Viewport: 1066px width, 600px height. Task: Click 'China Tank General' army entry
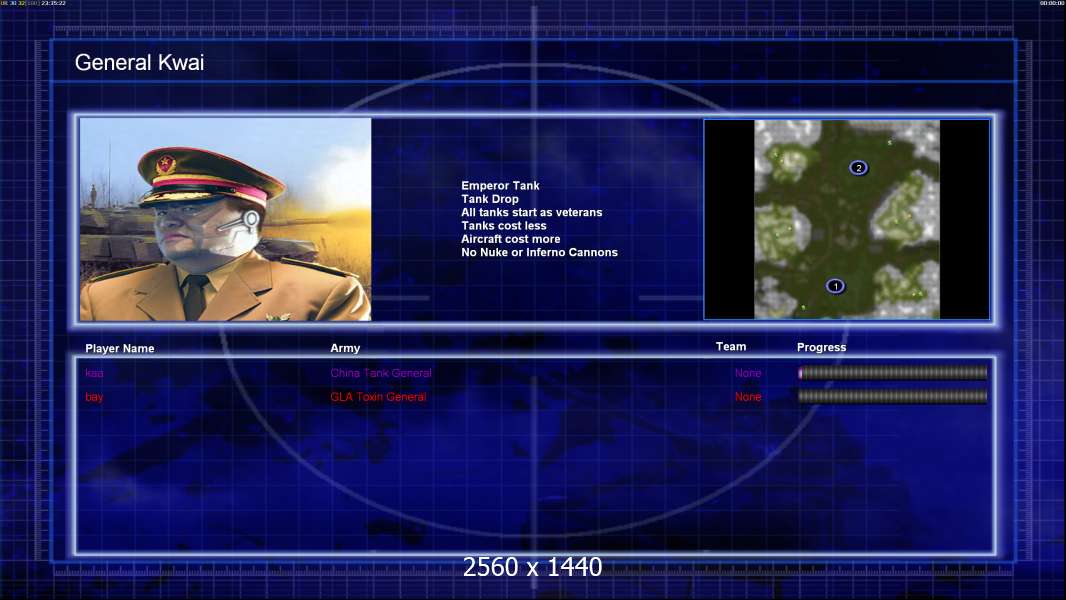tap(381, 373)
